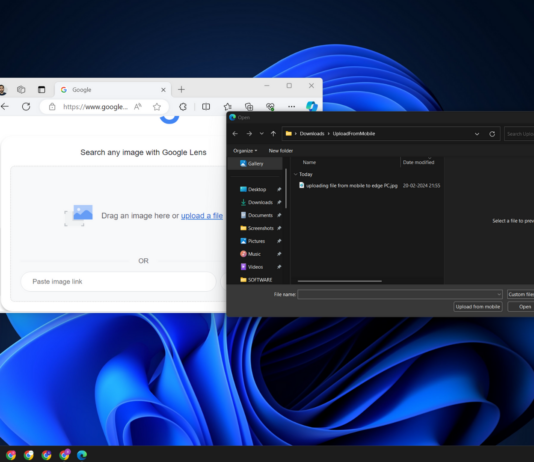Viewport: 534px width, 462px height.
Task: Click the Upload from mobile button
Action: (478, 307)
